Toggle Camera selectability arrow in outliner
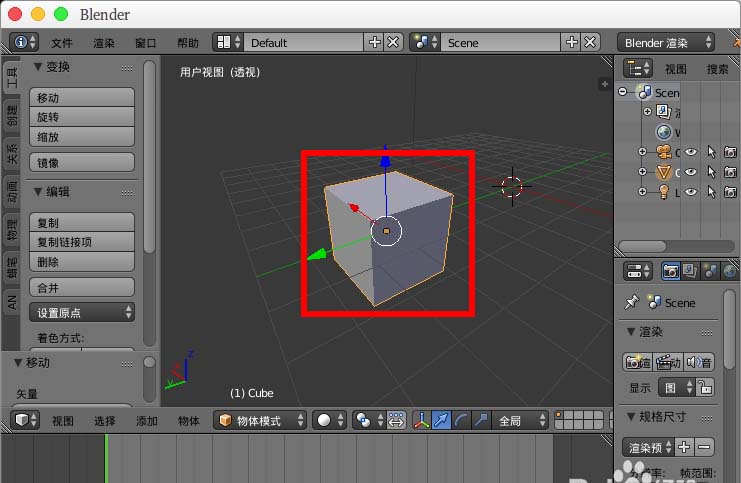Viewport: 741px width, 483px height. pyautogui.click(x=711, y=152)
